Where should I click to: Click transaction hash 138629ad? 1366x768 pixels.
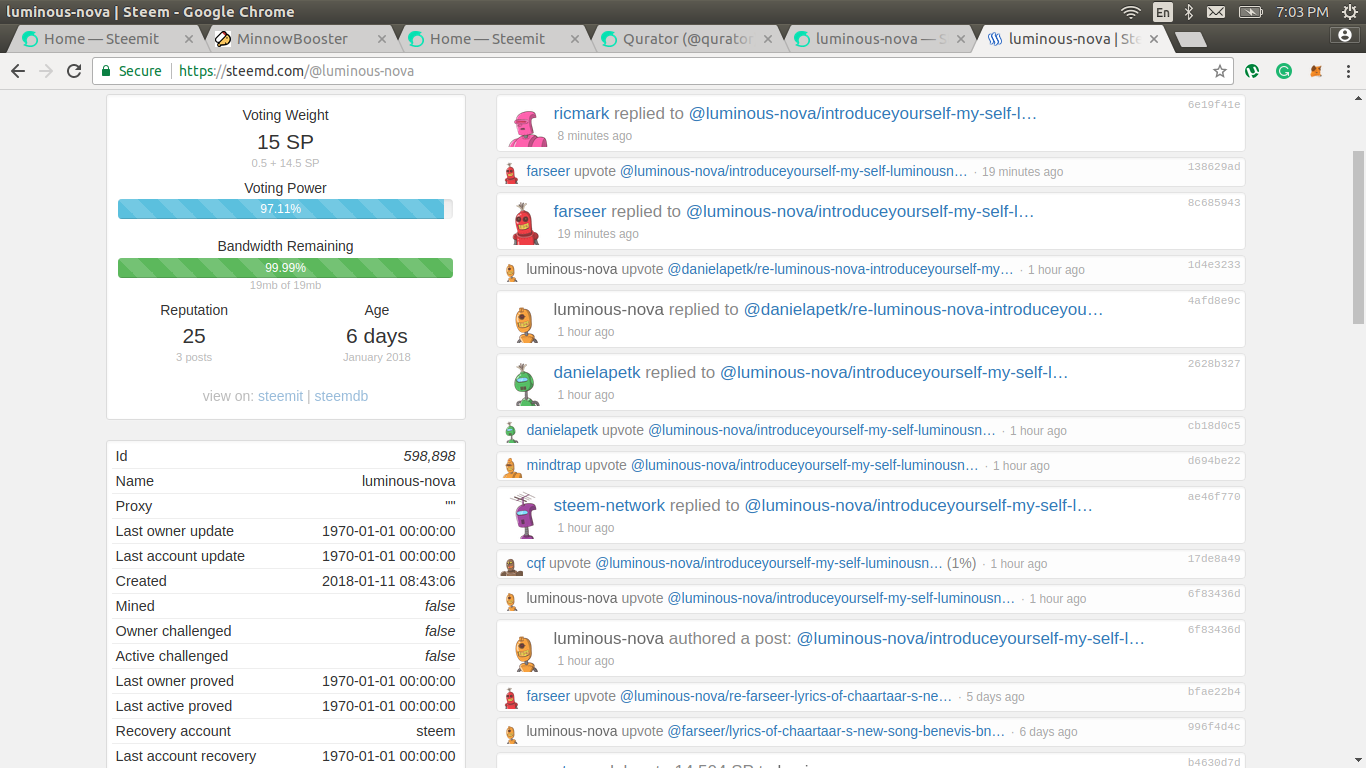point(1214,166)
